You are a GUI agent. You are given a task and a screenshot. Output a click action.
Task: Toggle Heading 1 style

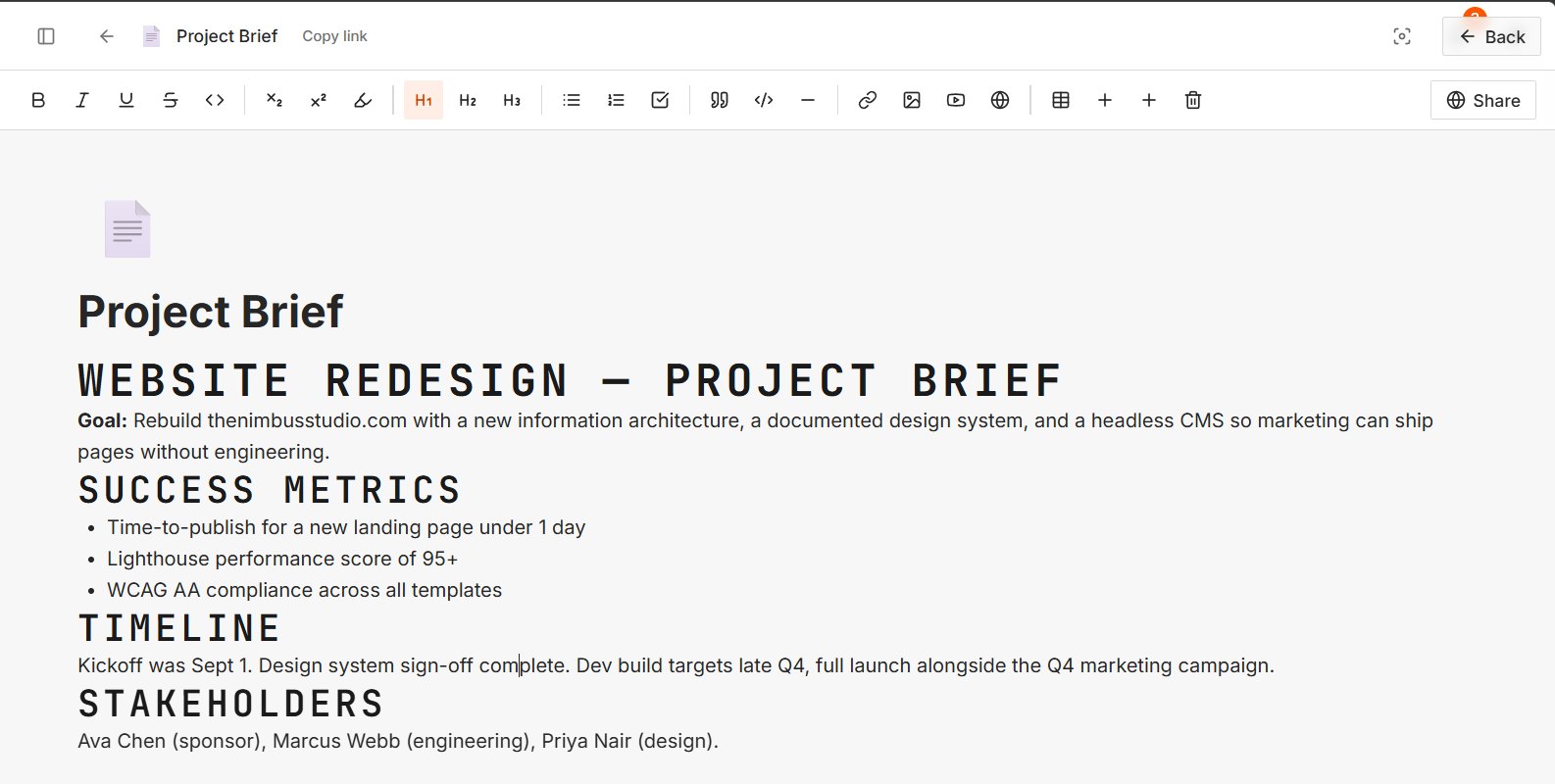424,100
